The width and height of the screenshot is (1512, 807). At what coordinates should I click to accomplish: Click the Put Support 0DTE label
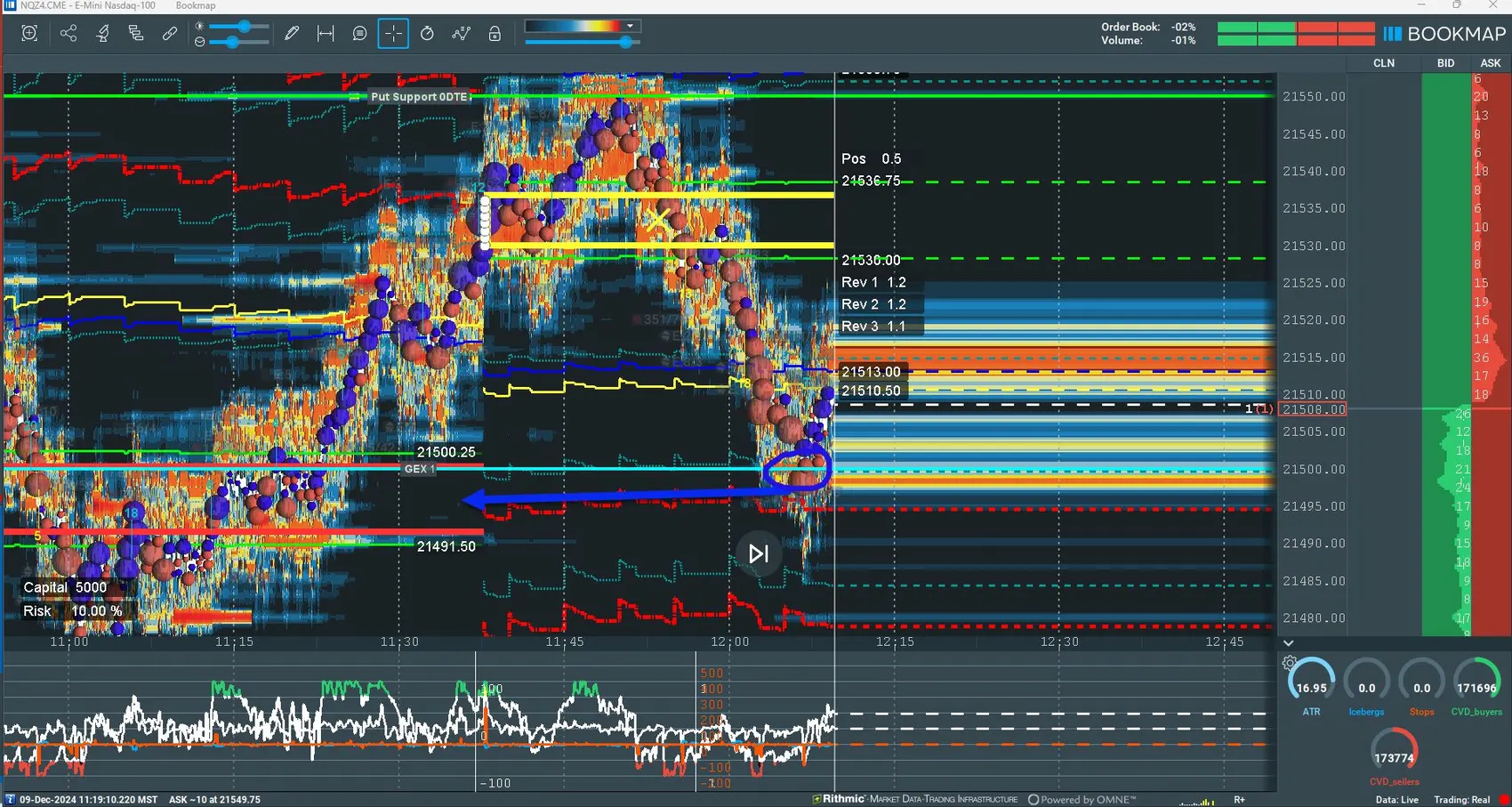418,97
